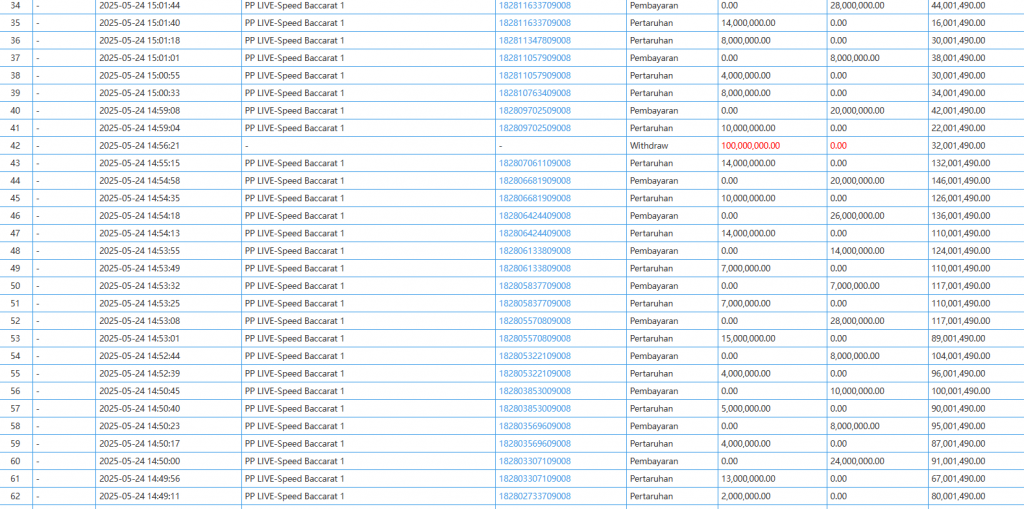This screenshot has width=1024, height=509.
Task: Select timestamp 2025-05-24 14:50:45
Action: (140, 391)
